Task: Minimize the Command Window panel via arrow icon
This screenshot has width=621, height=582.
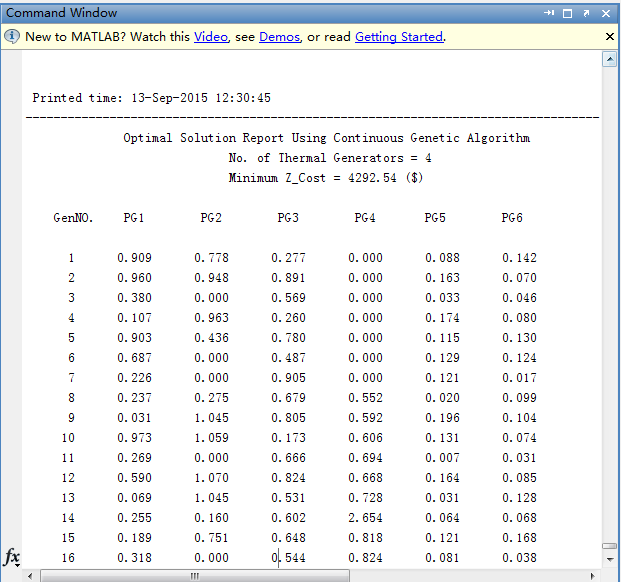Action: [549, 13]
